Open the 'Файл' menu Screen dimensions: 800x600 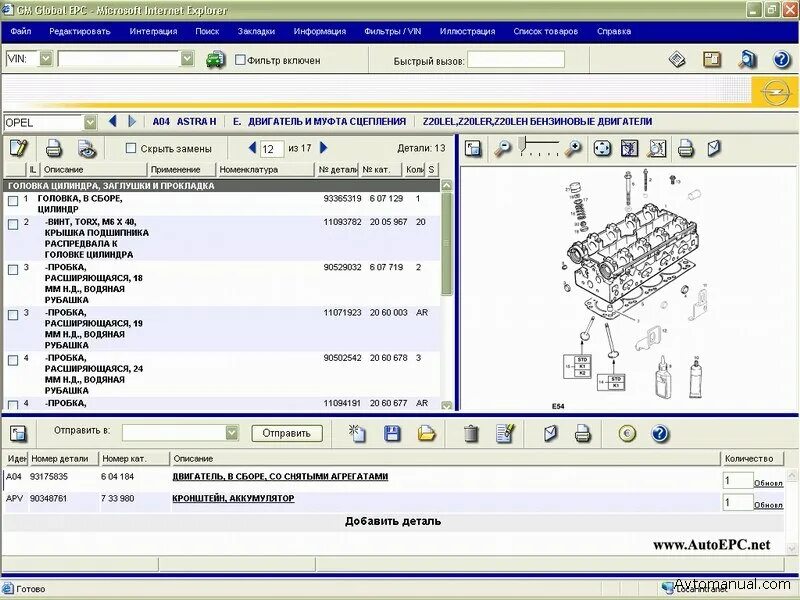click(x=20, y=31)
